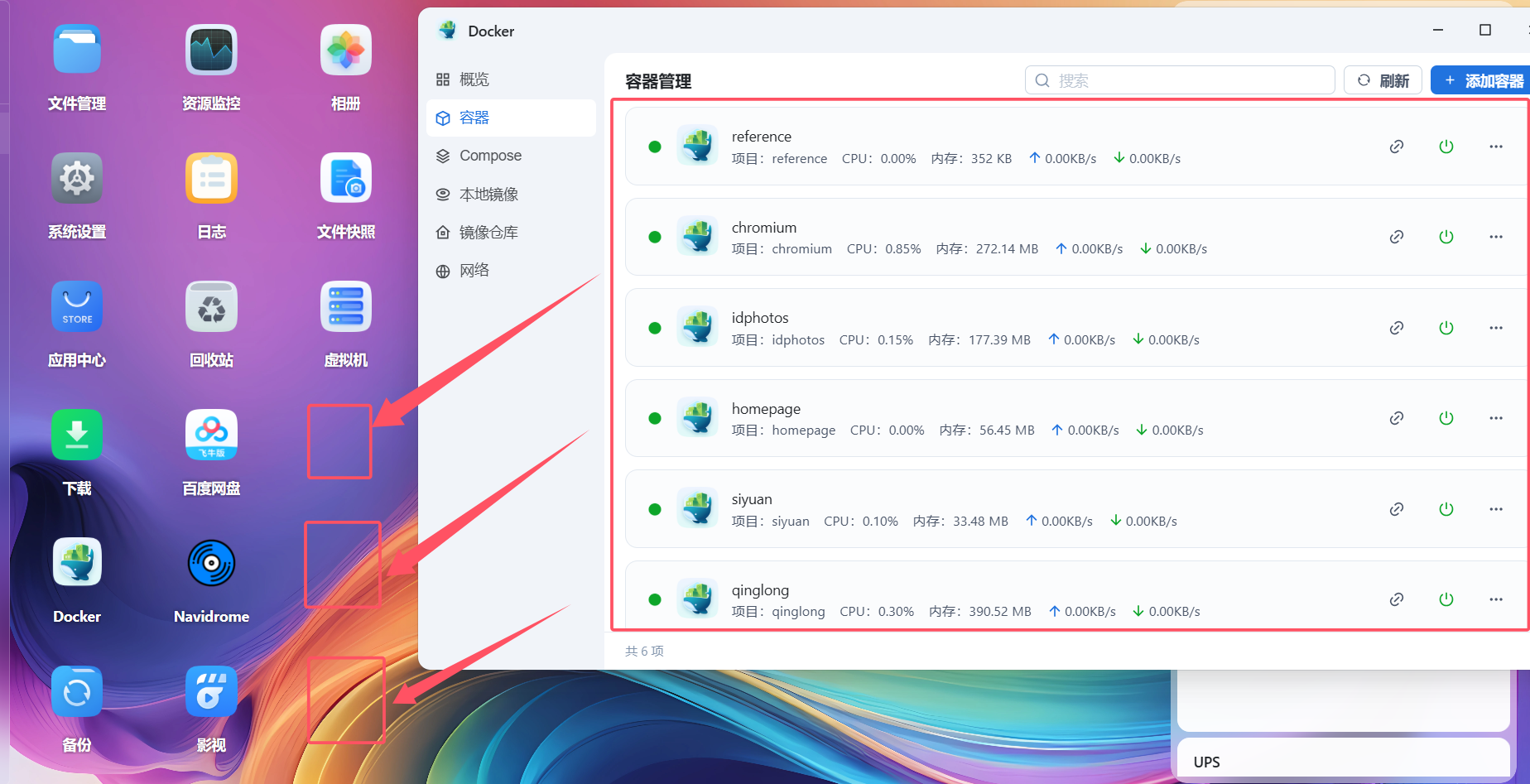
Task: Open link for qinglong container
Action: tap(1397, 599)
